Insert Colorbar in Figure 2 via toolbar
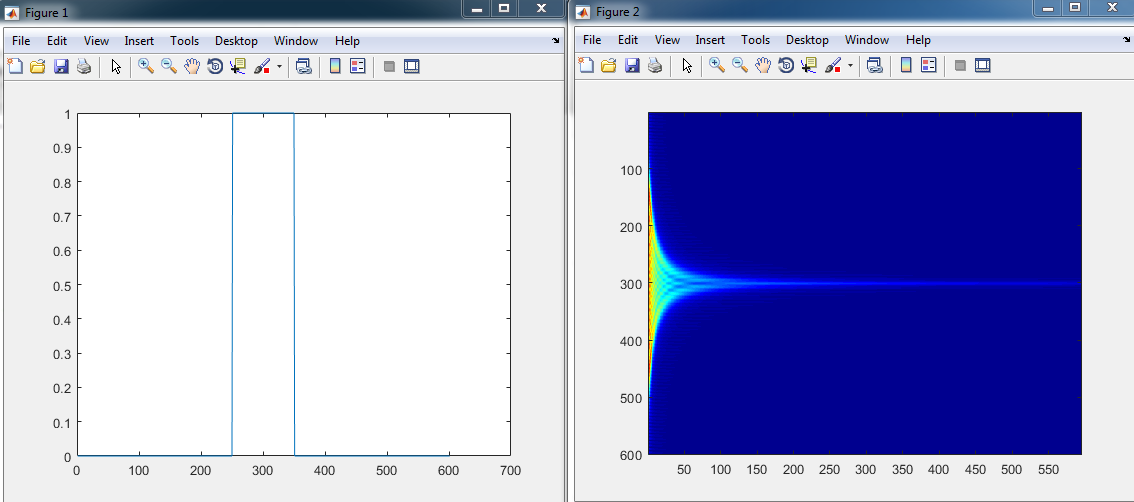 click(906, 66)
